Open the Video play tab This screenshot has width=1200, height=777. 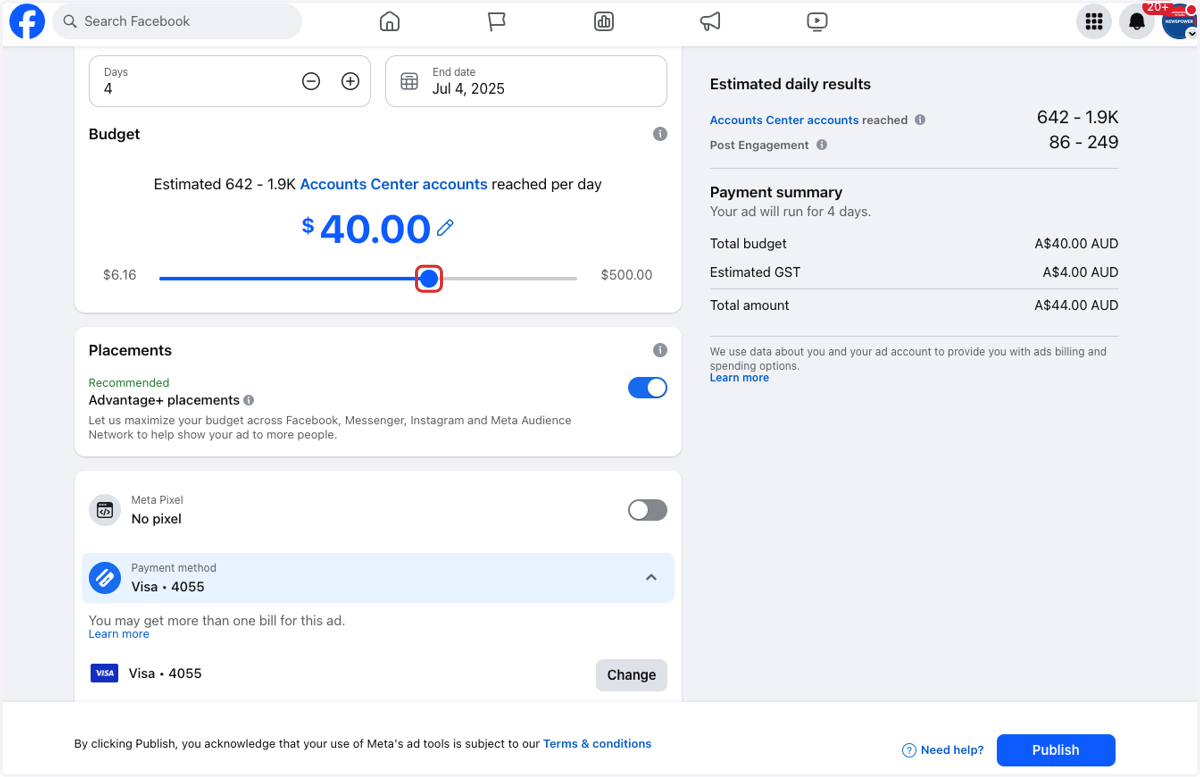pyautogui.click(x=817, y=21)
